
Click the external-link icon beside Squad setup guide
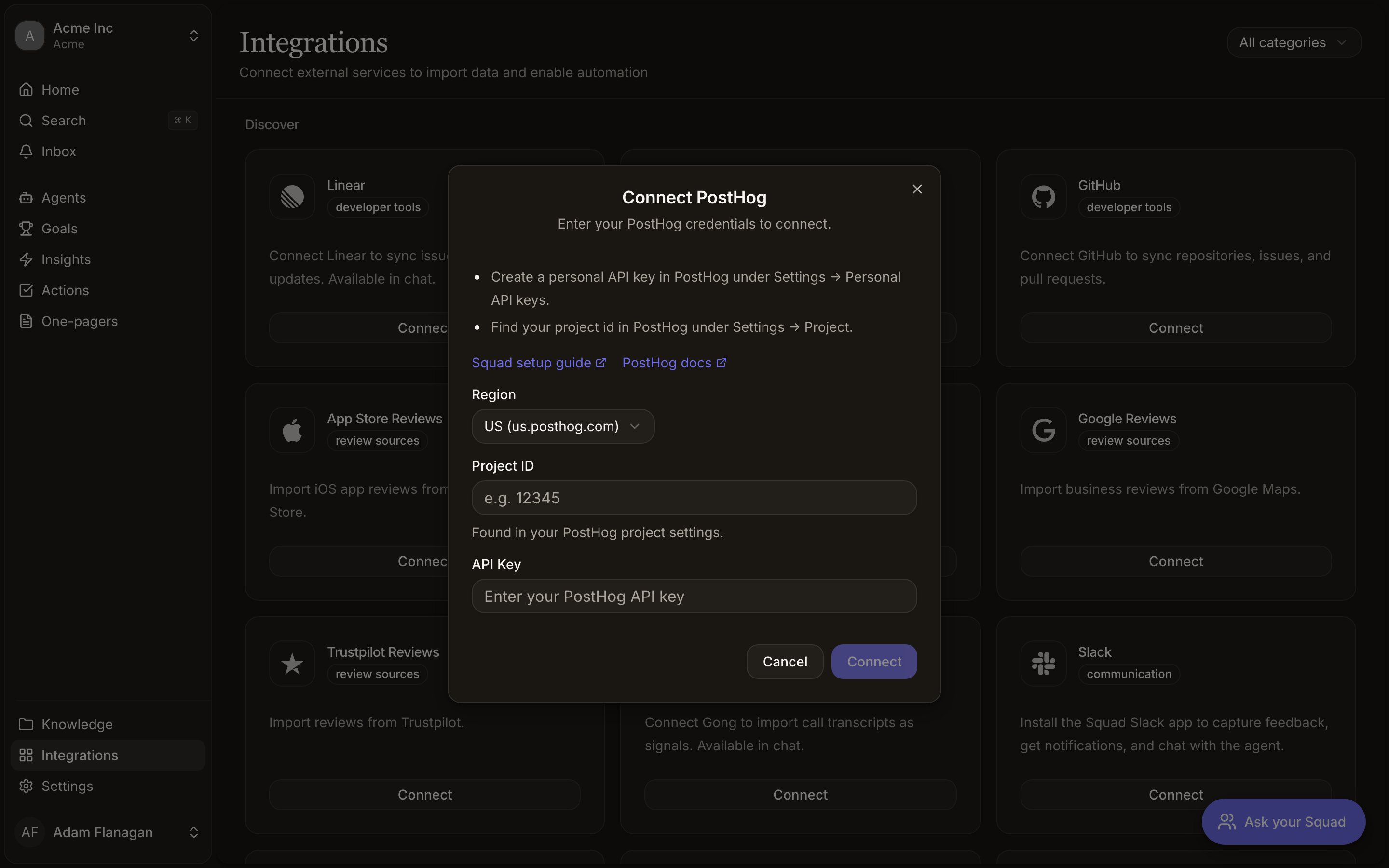pyautogui.click(x=600, y=363)
